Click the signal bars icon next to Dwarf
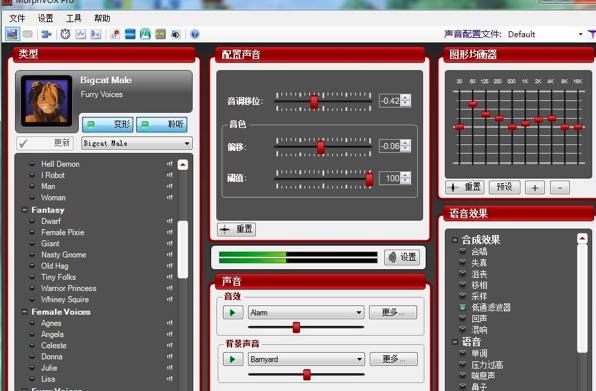Viewport: 596px width, 391px height. point(170,221)
